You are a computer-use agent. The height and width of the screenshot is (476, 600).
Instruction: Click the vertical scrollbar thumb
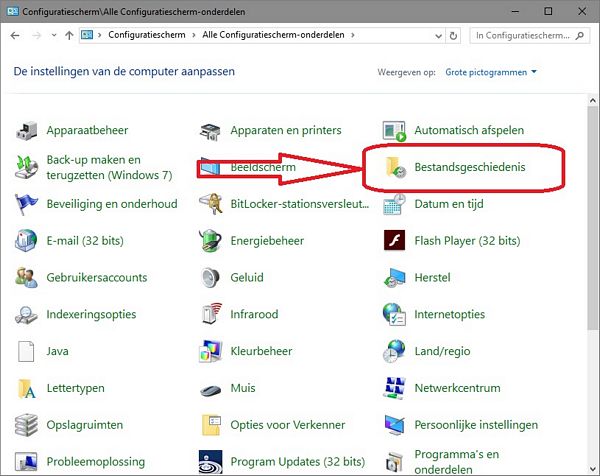(x=593, y=218)
